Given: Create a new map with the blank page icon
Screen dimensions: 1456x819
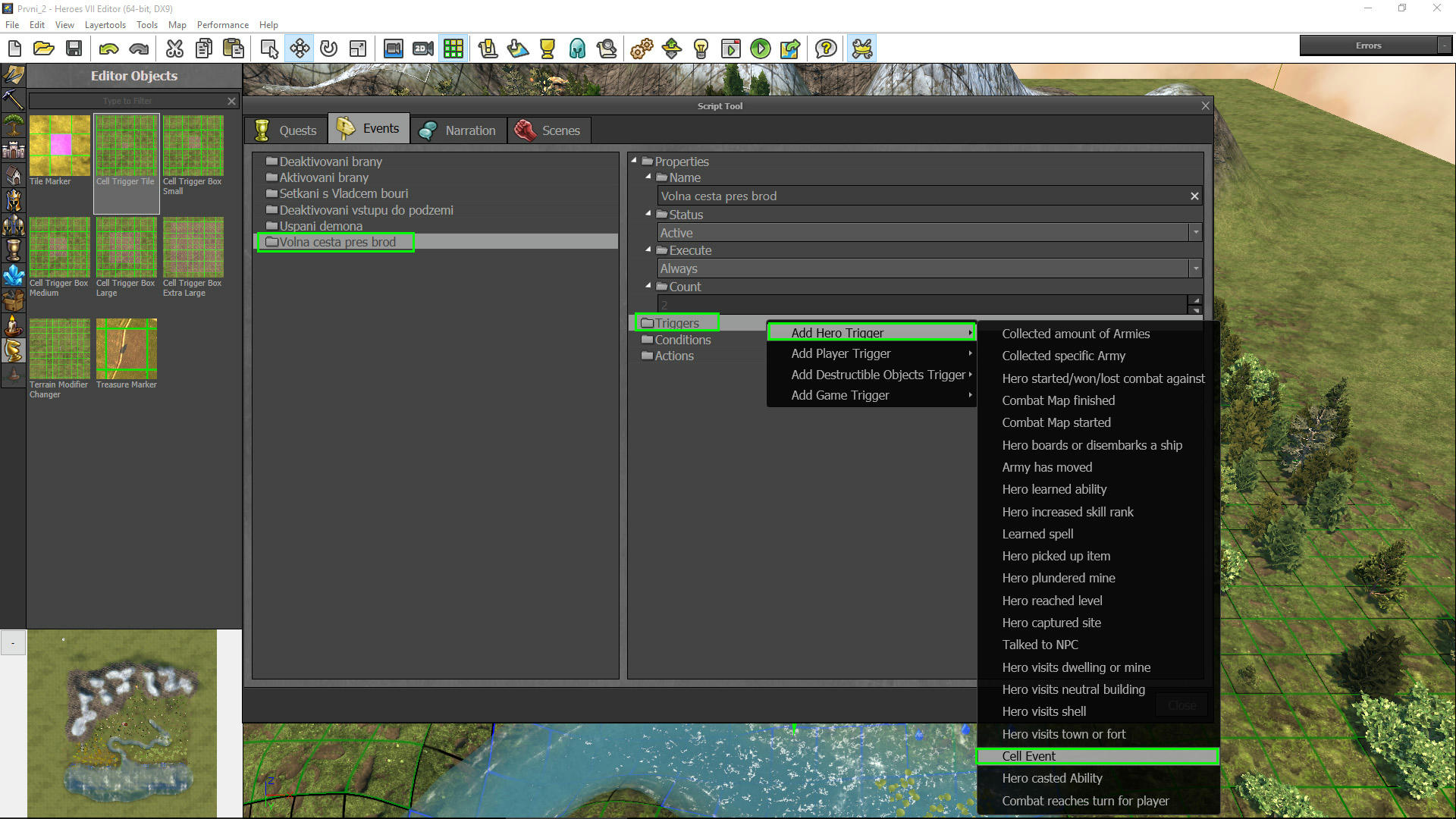Looking at the screenshot, I should click(x=14, y=49).
